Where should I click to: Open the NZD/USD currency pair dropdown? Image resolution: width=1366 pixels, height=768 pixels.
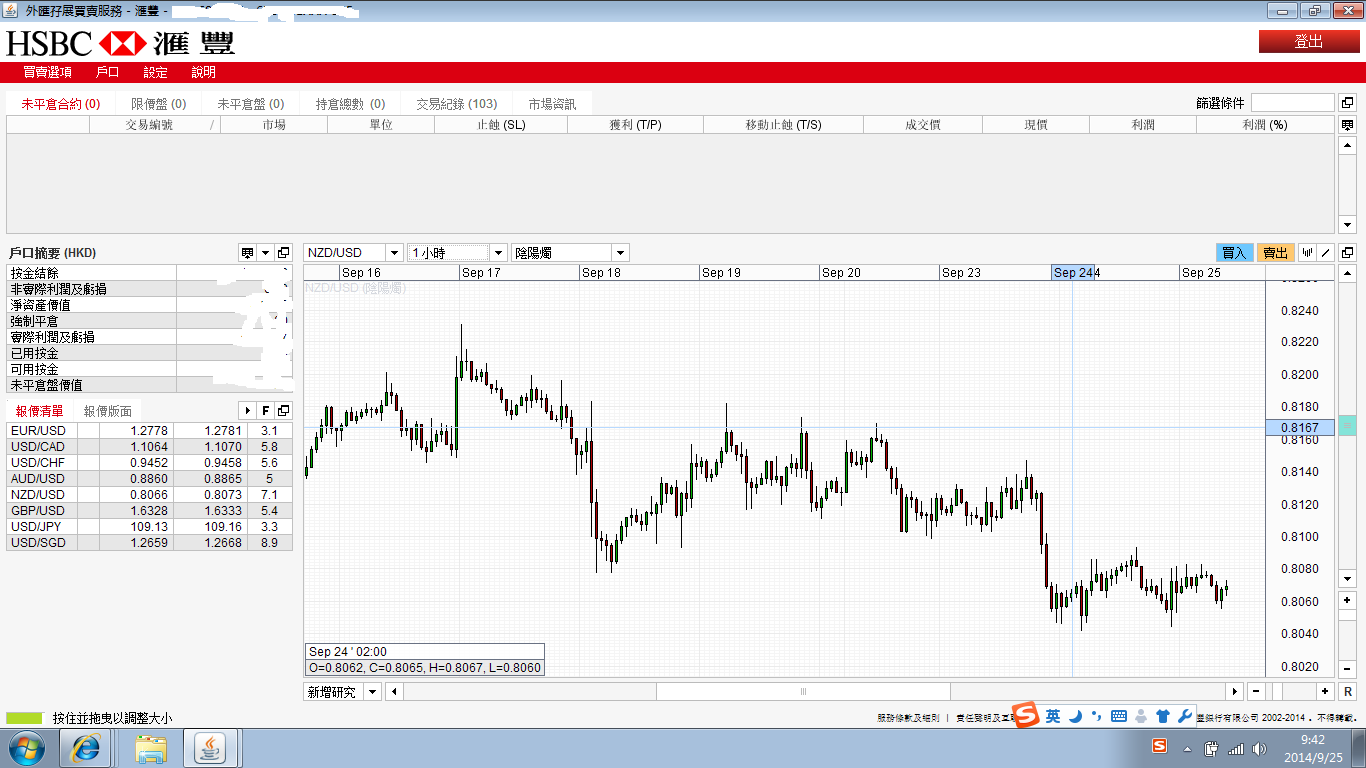[x=393, y=253]
